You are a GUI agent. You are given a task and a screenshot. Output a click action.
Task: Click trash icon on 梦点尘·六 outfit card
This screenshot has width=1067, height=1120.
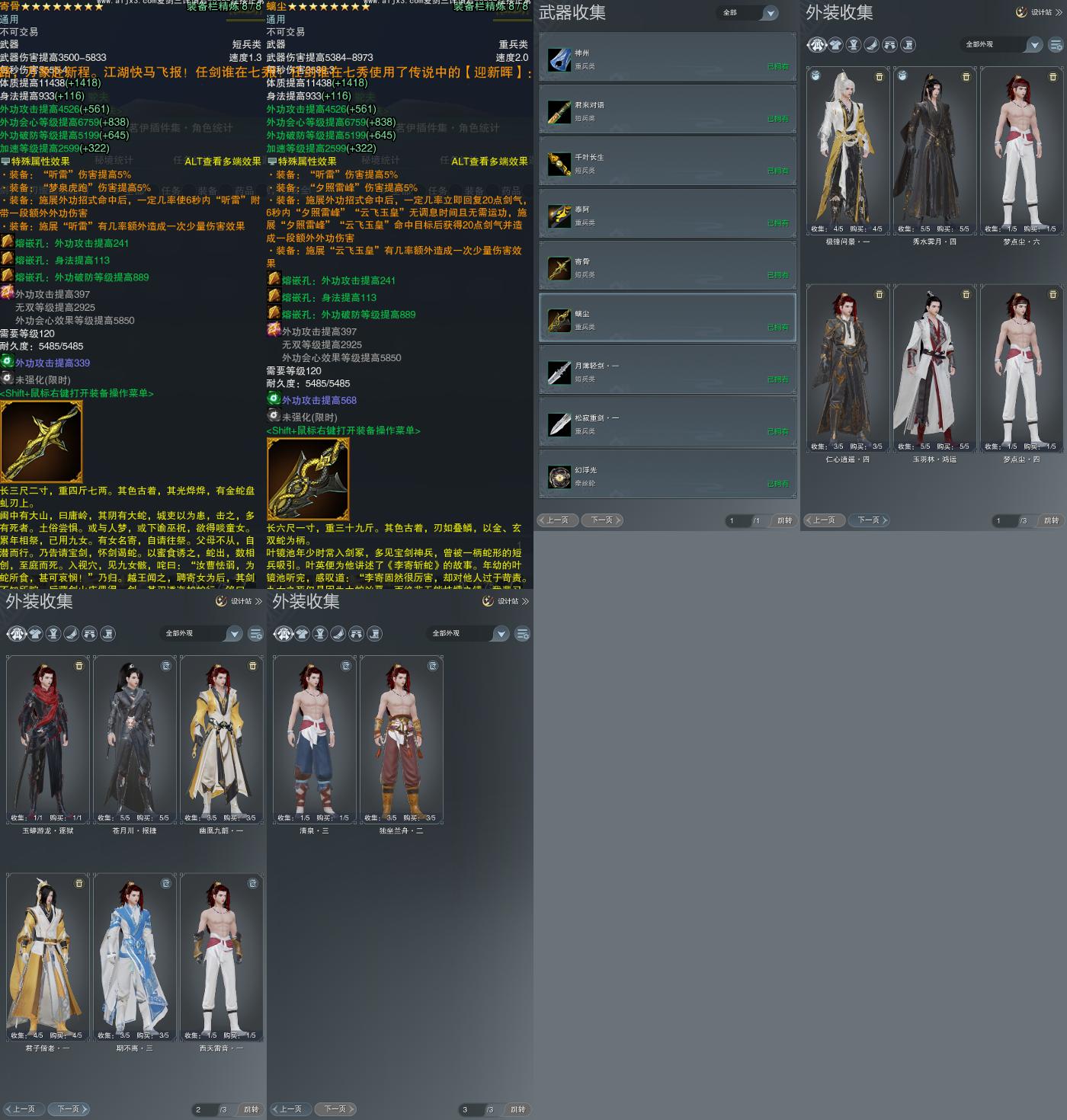pos(1053,77)
